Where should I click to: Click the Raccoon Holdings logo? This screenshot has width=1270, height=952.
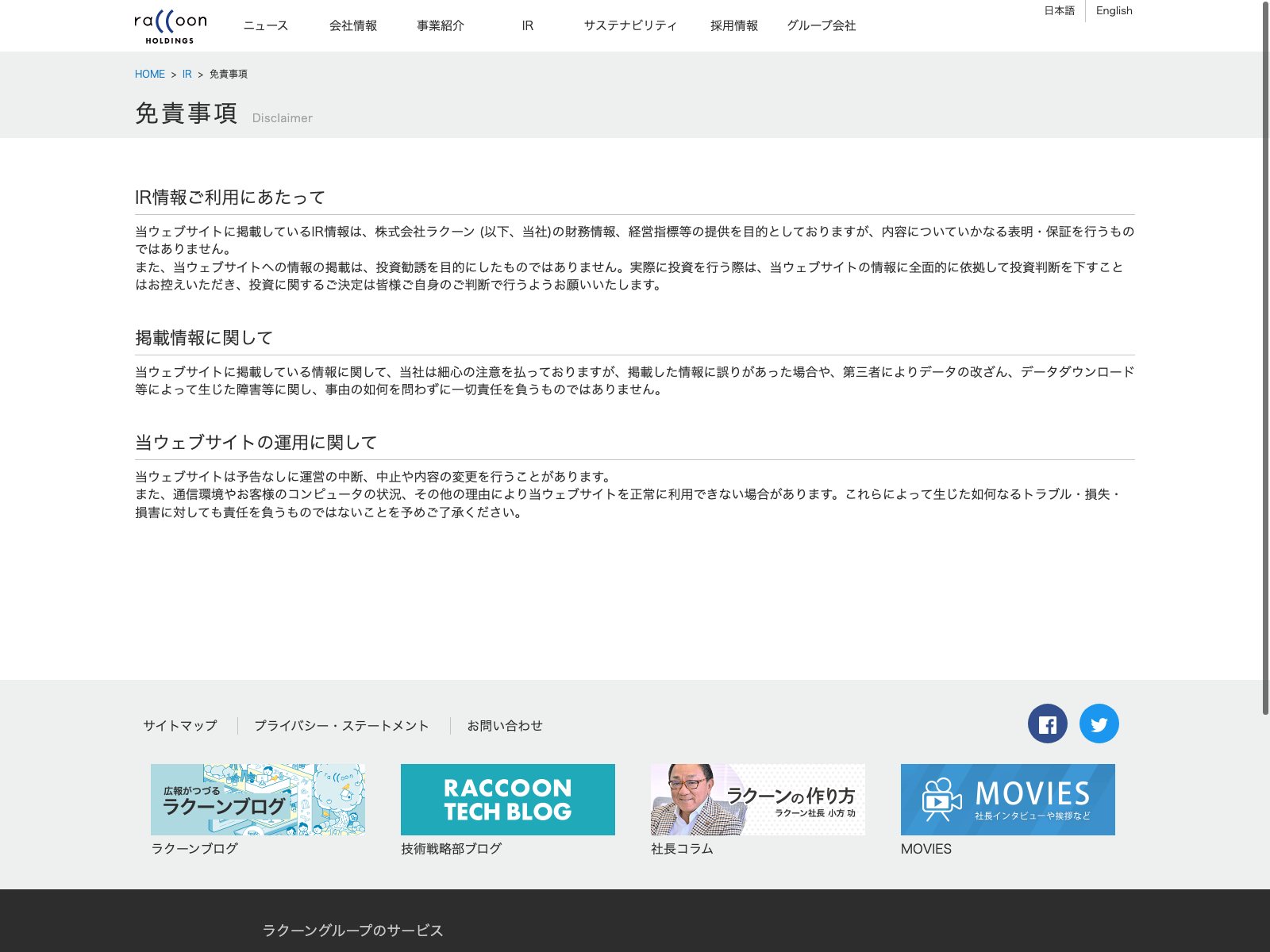pyautogui.click(x=170, y=26)
